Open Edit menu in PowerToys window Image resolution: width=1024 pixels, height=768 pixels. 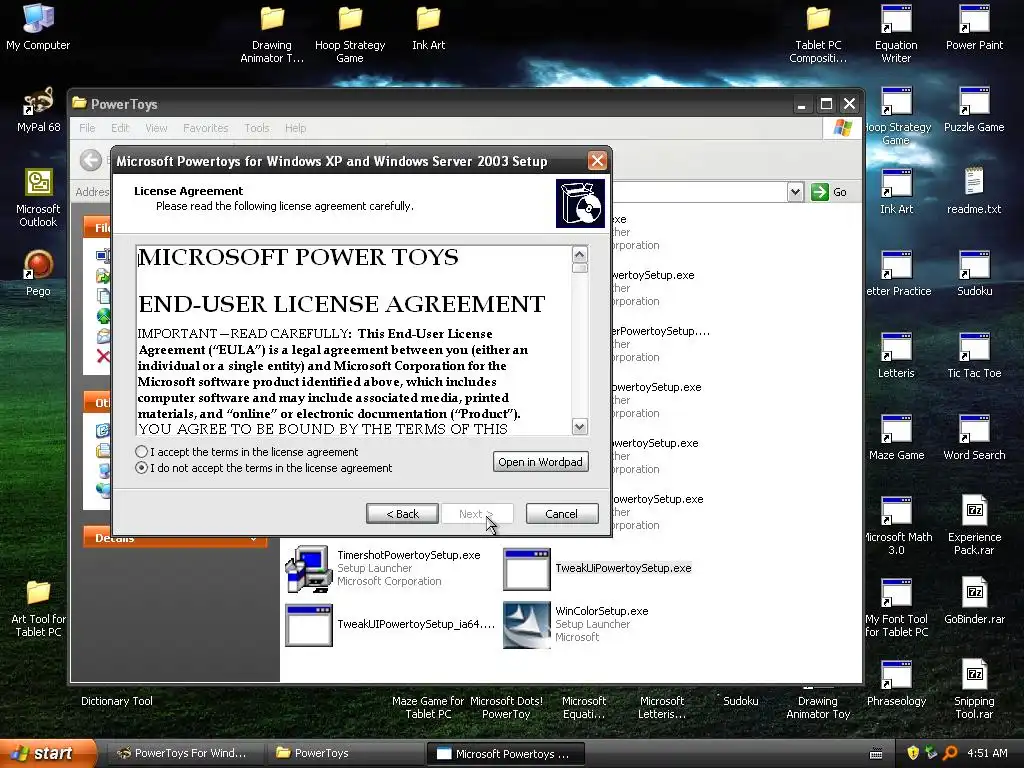(x=120, y=128)
